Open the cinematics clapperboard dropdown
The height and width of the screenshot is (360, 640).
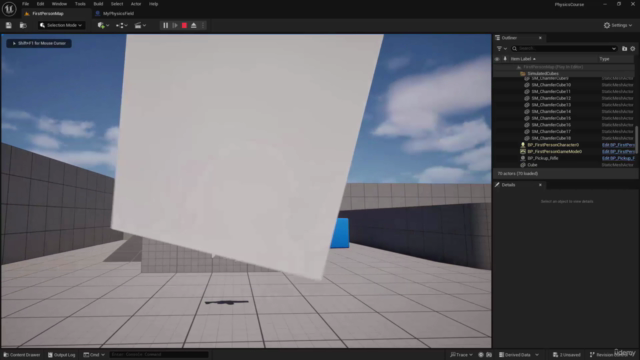coord(140,25)
